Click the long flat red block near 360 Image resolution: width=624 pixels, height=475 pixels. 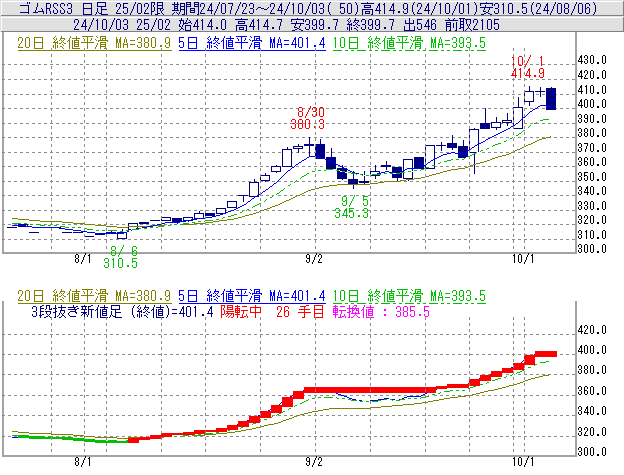pos(370,390)
